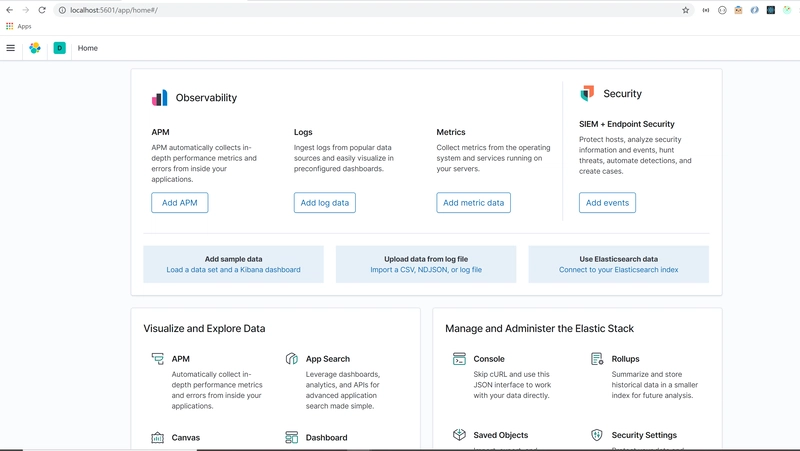This screenshot has height=451, width=800.
Task: Click the Observability bar chart icon
Action: (x=160, y=97)
